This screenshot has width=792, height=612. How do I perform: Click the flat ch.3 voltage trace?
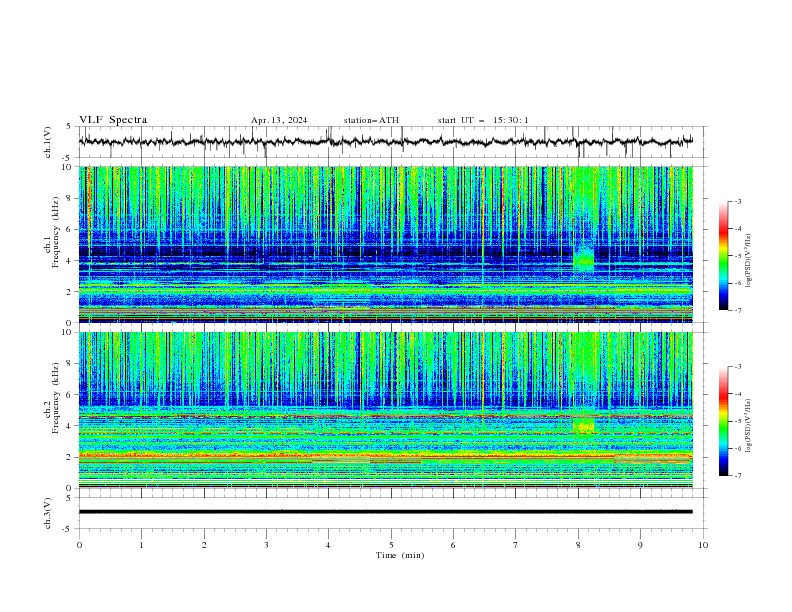[x=385, y=512]
